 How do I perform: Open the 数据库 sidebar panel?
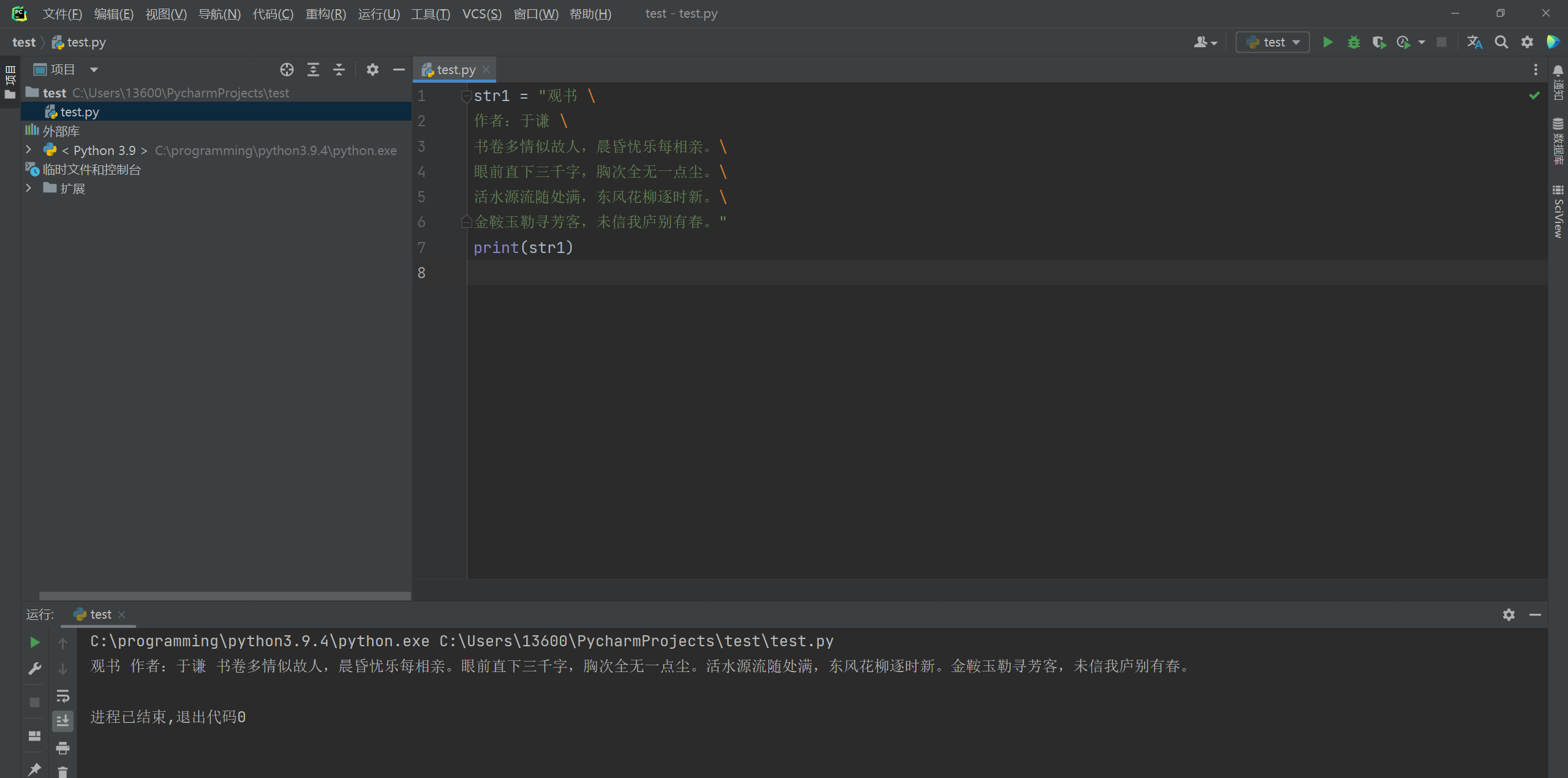pyautogui.click(x=1558, y=142)
